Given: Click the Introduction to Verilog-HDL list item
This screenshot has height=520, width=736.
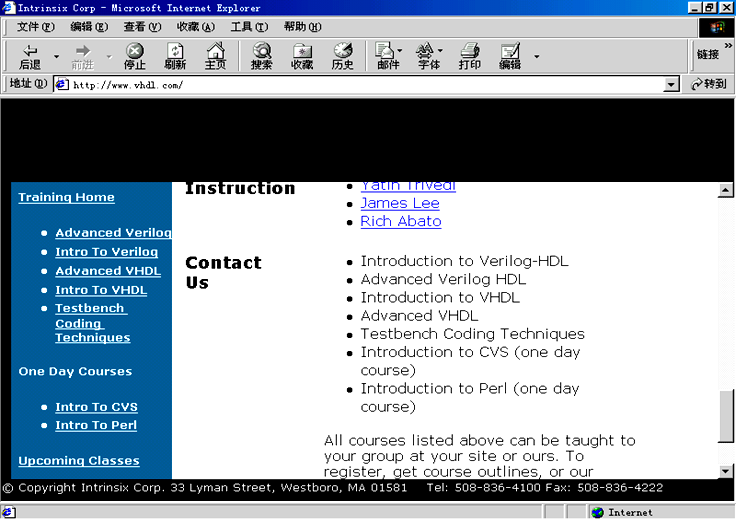Looking at the screenshot, I should (464, 261).
